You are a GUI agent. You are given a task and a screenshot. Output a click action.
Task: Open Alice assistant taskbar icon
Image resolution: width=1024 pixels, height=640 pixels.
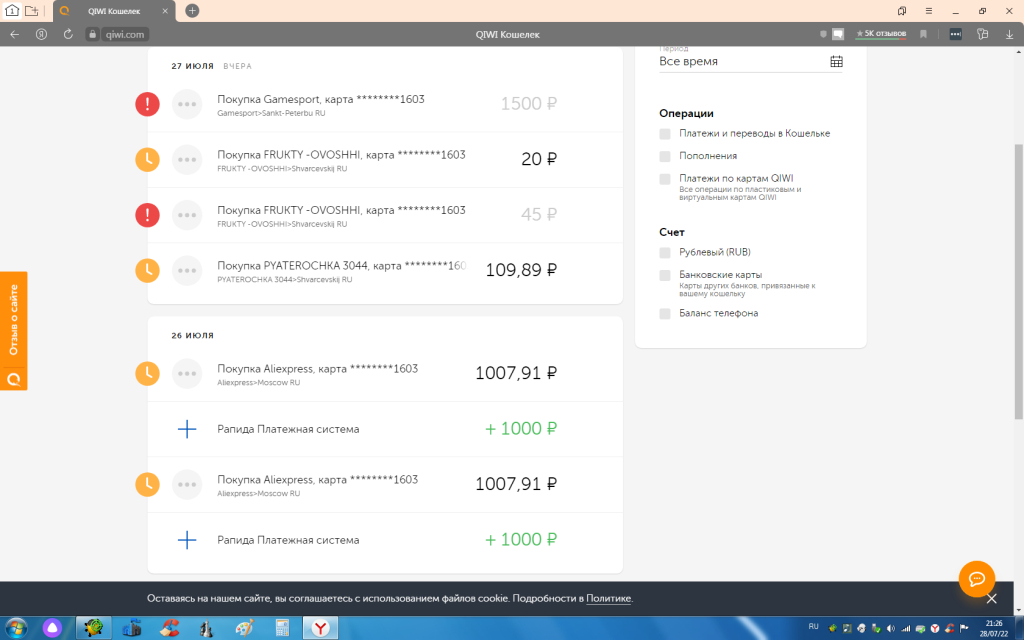point(52,628)
